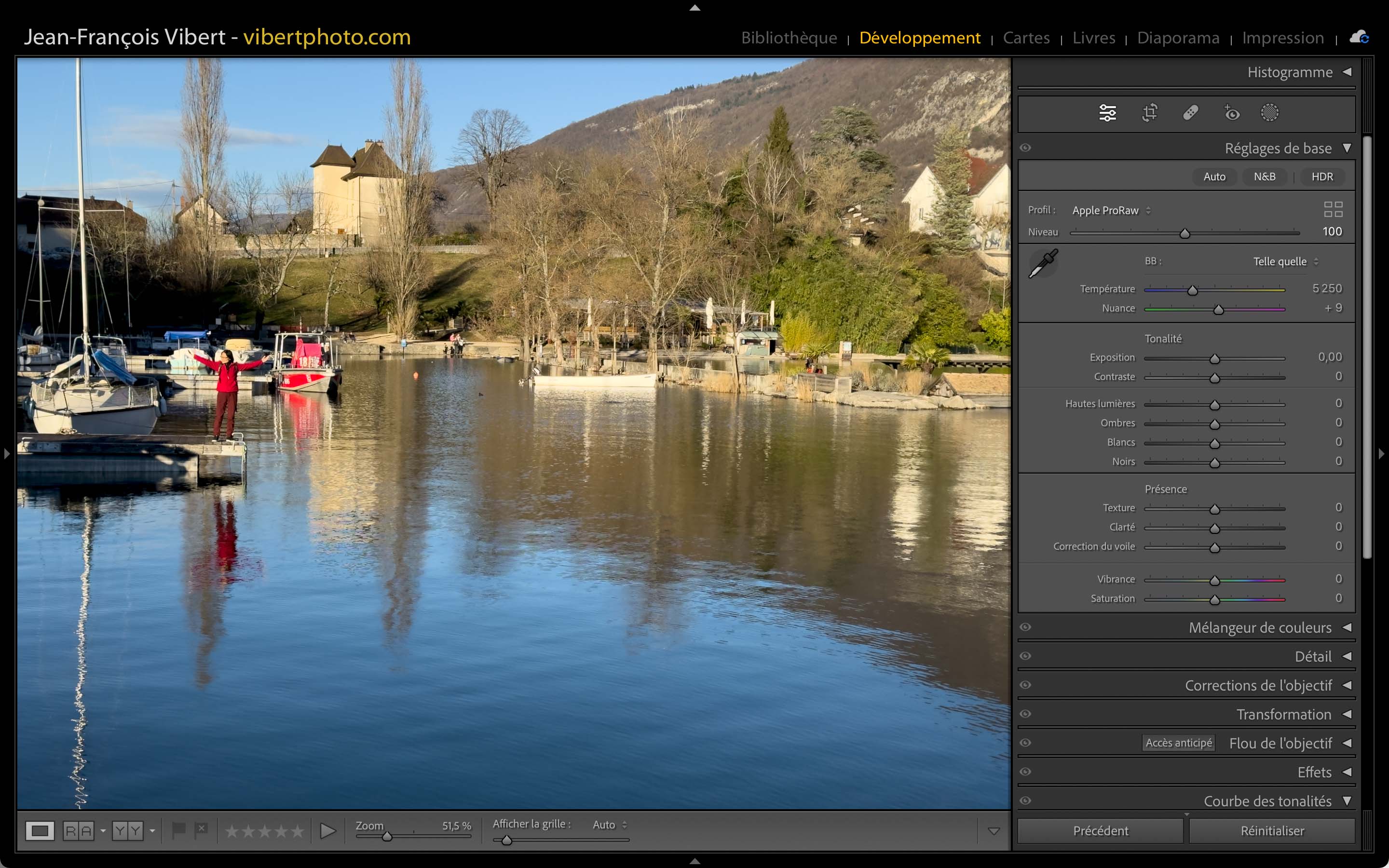This screenshot has width=1389, height=868.
Task: Switch to Loupe view mode
Action: coord(40,831)
